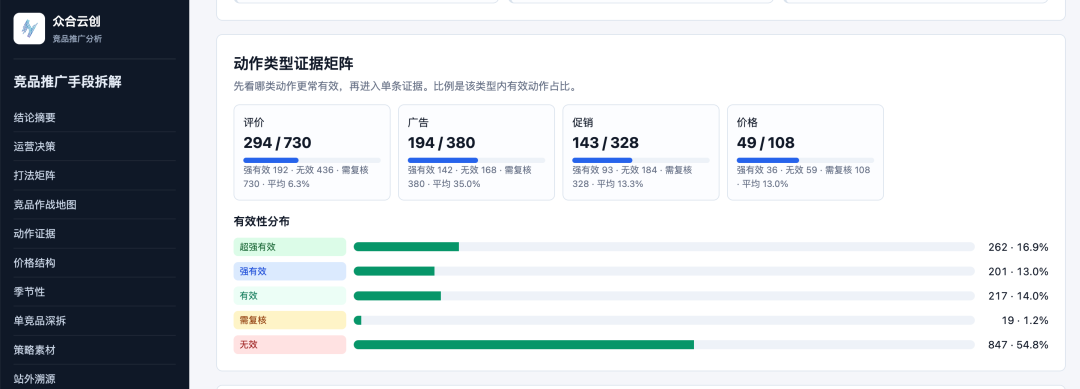Image resolution: width=1080 pixels, height=389 pixels.
Task: Click the 评价 card progress bar
Action: (x=312, y=160)
